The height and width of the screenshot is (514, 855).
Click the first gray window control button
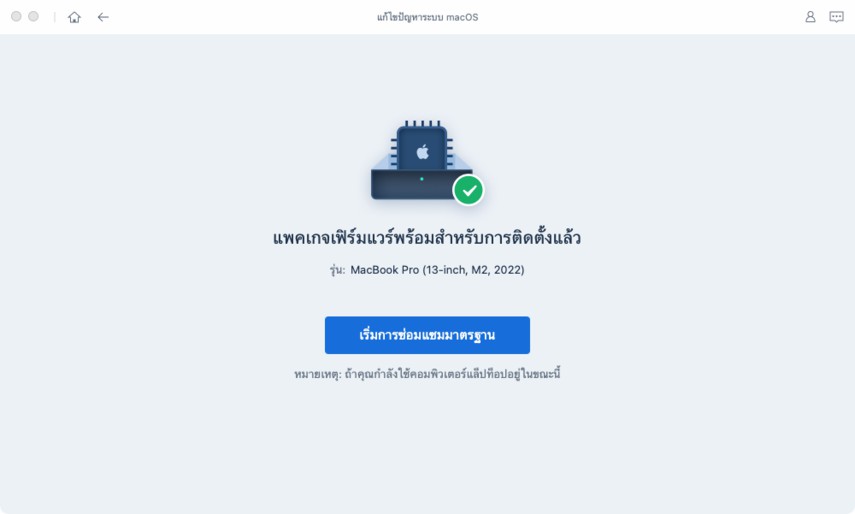pyautogui.click(x=16, y=16)
